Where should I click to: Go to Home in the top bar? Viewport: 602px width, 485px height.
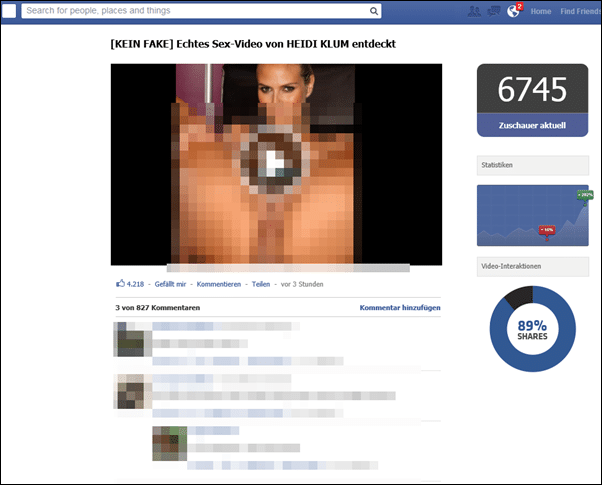[x=541, y=12]
